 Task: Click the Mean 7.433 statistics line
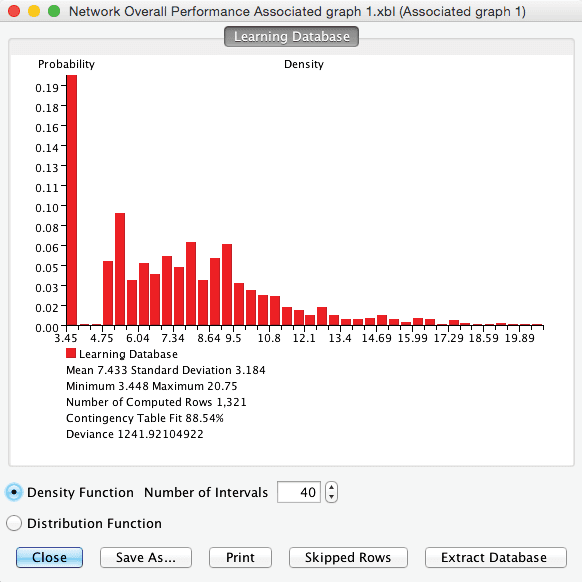(x=166, y=370)
